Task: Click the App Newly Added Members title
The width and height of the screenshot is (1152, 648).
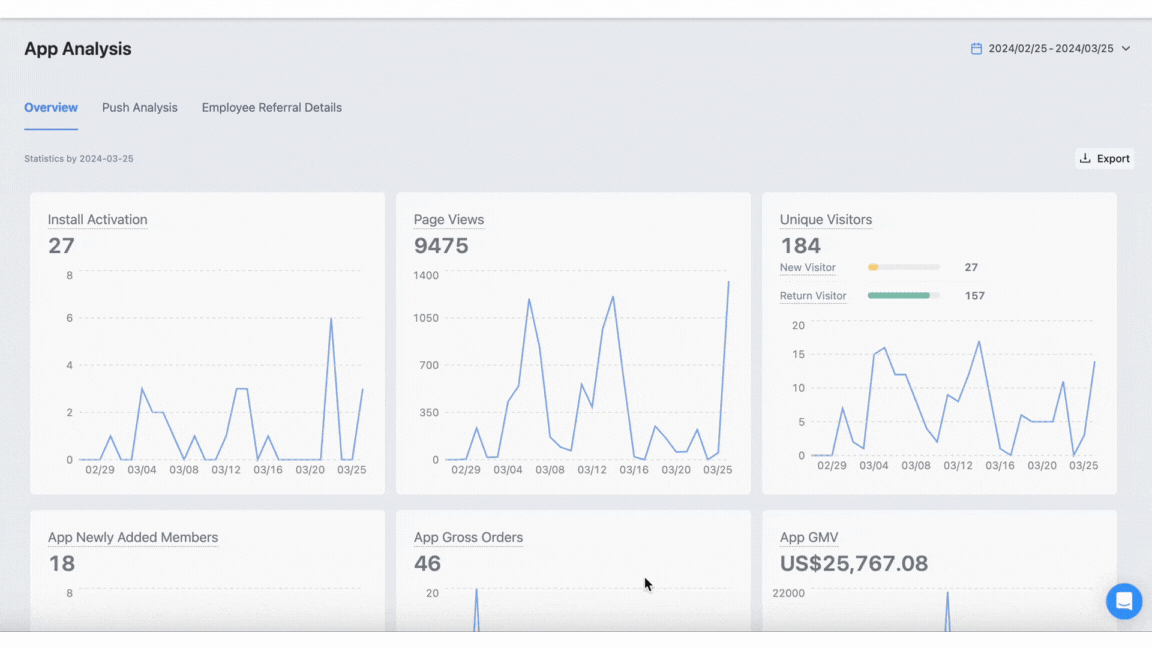Action: 133,537
